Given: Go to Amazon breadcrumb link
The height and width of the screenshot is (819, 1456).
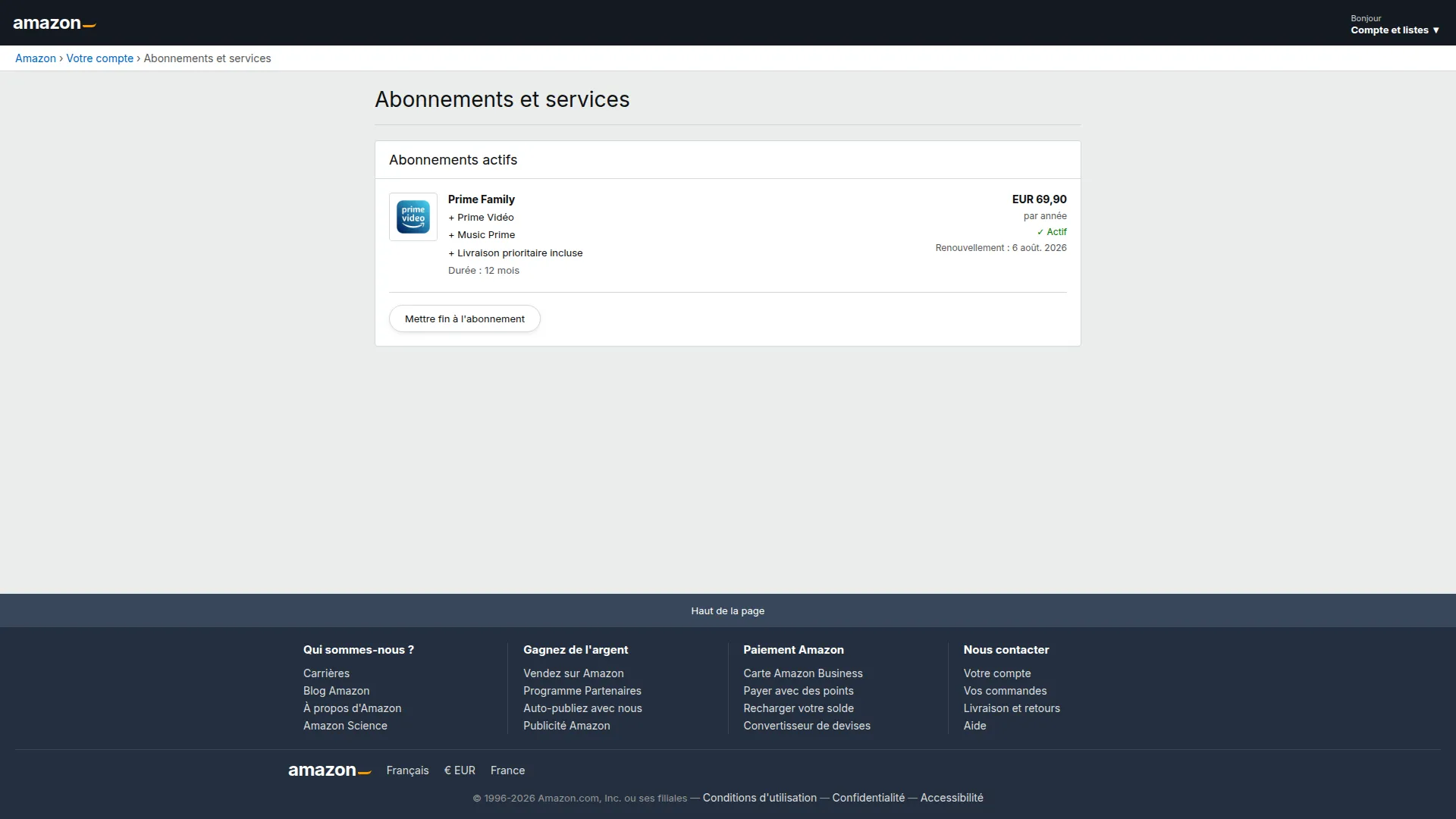Looking at the screenshot, I should pyautogui.click(x=36, y=58).
